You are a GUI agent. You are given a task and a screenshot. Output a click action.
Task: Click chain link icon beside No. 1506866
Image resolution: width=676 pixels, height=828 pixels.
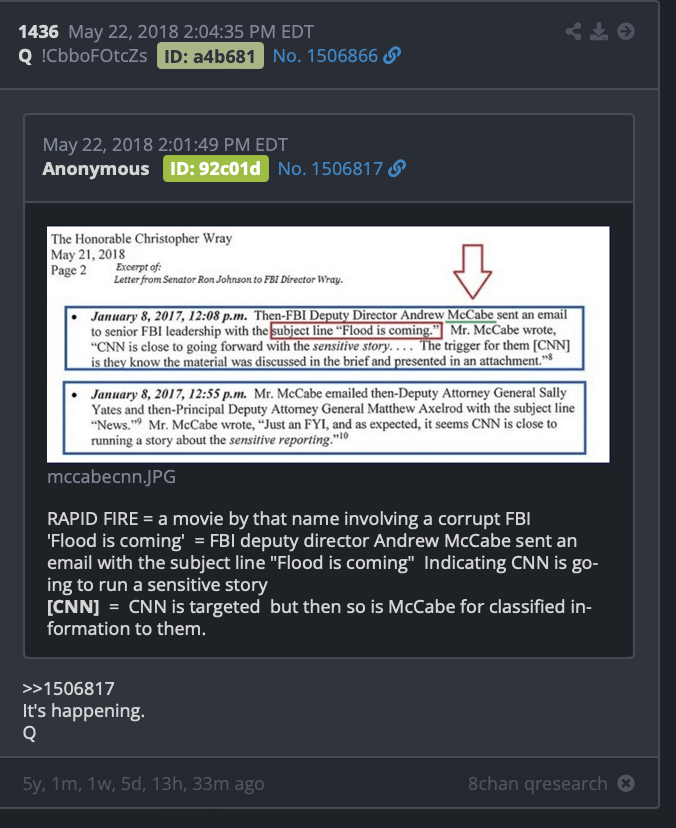[x=392, y=55]
